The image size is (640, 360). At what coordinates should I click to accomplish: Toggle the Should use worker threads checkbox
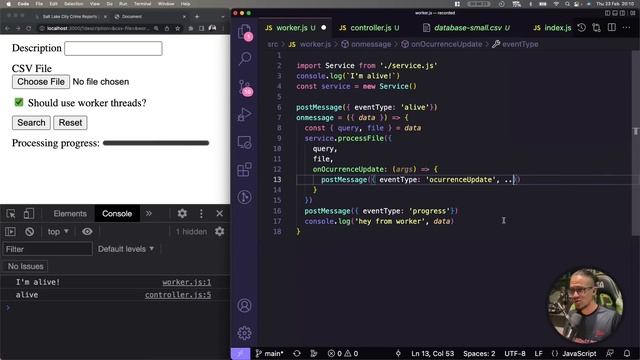pos(19,102)
